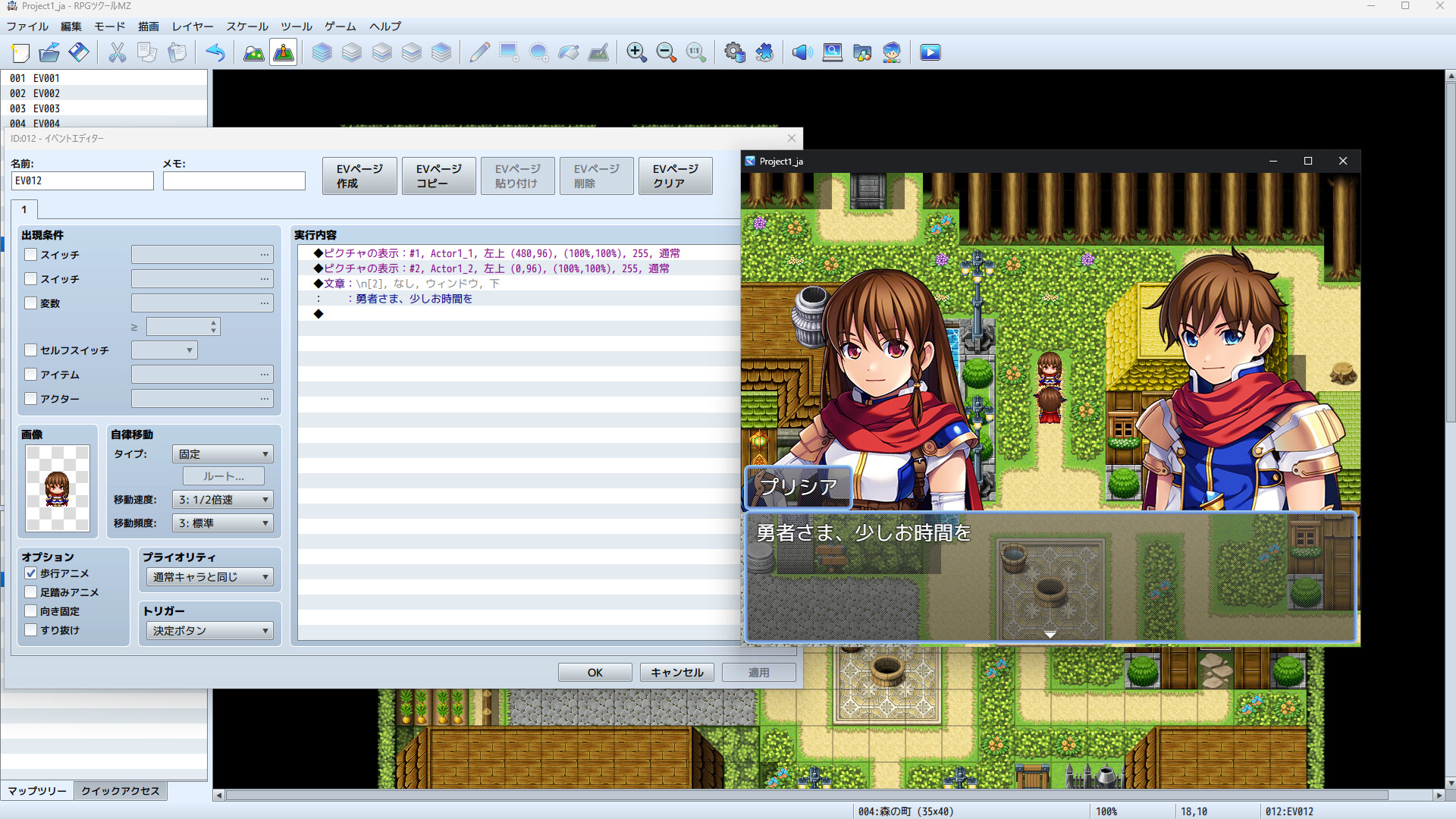Open the character generator
The height and width of the screenshot is (819, 1456).
pyautogui.click(x=891, y=52)
